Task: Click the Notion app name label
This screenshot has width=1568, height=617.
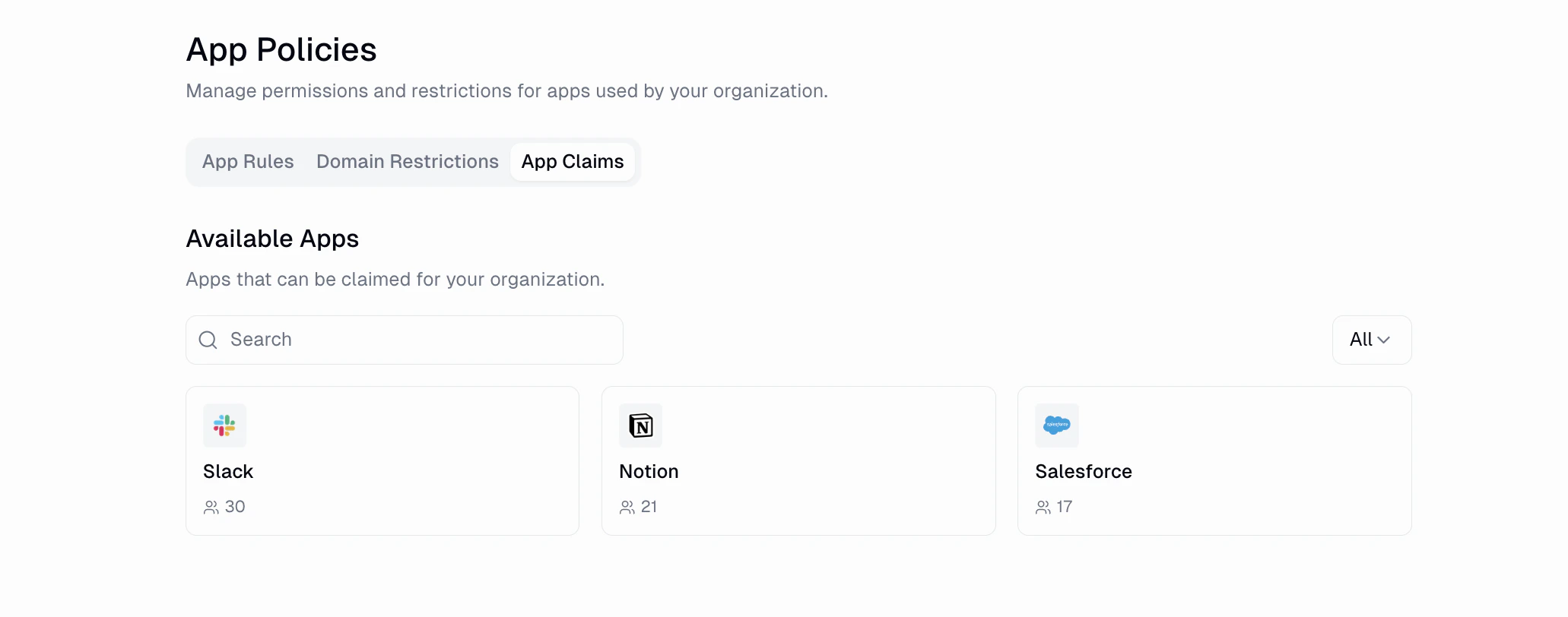Action: click(649, 471)
